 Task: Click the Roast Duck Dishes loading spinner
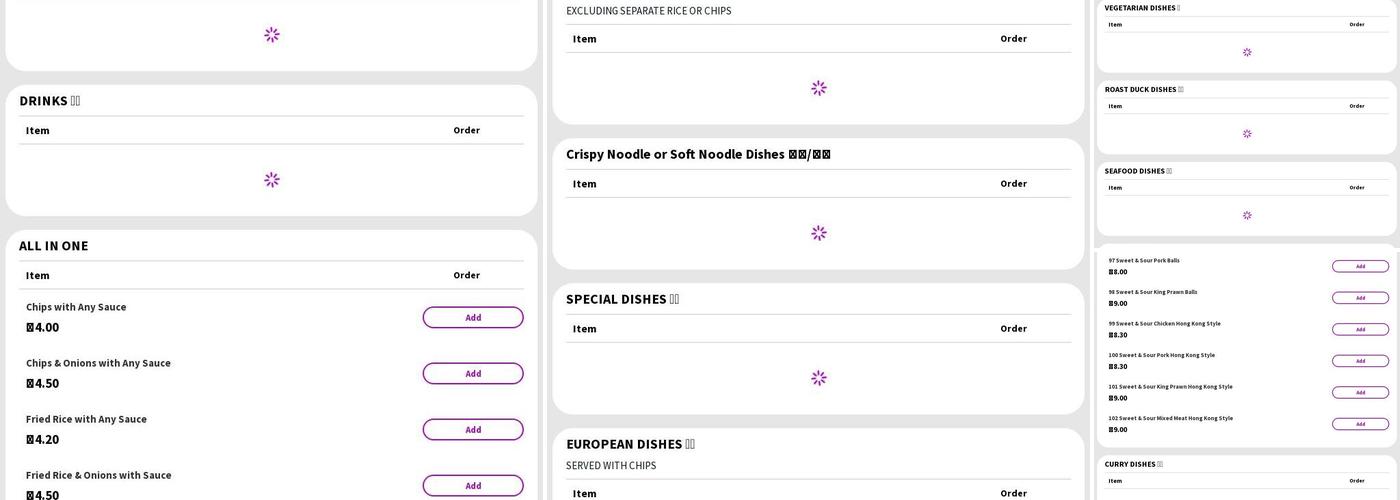click(1247, 134)
